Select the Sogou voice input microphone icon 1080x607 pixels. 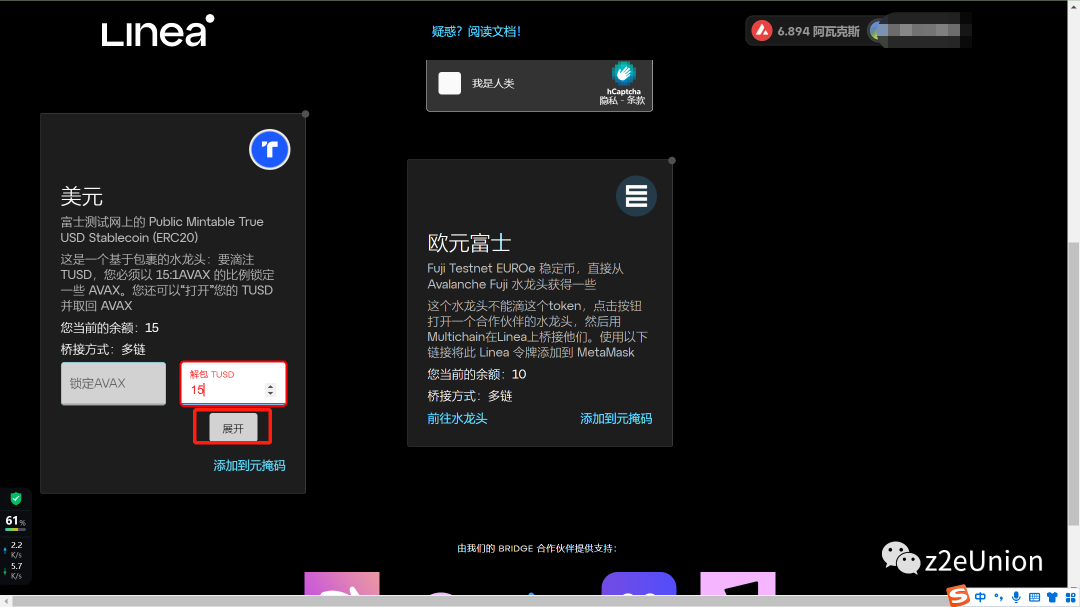(1016, 597)
